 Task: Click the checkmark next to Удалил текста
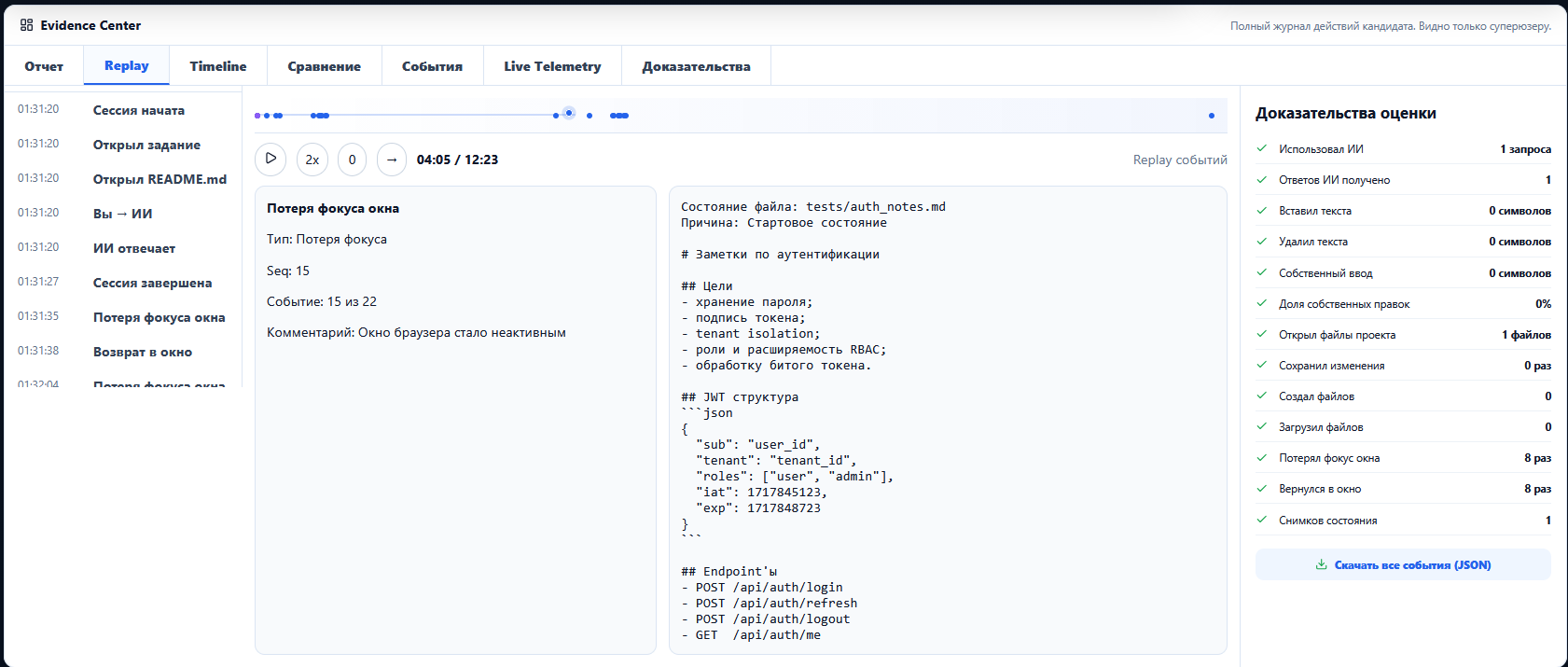(1262, 241)
